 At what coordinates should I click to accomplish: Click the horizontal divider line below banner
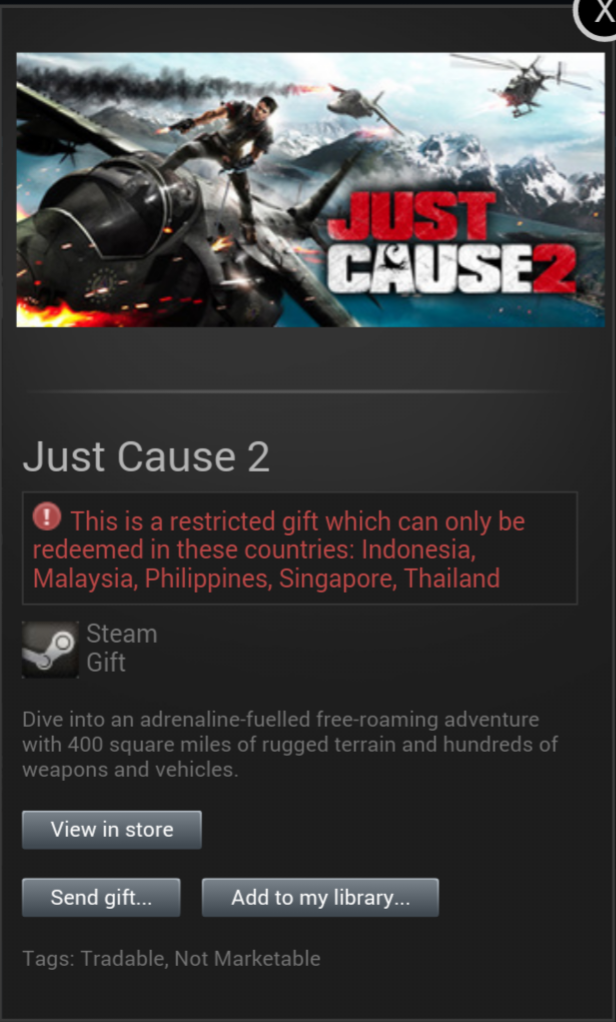point(297,392)
